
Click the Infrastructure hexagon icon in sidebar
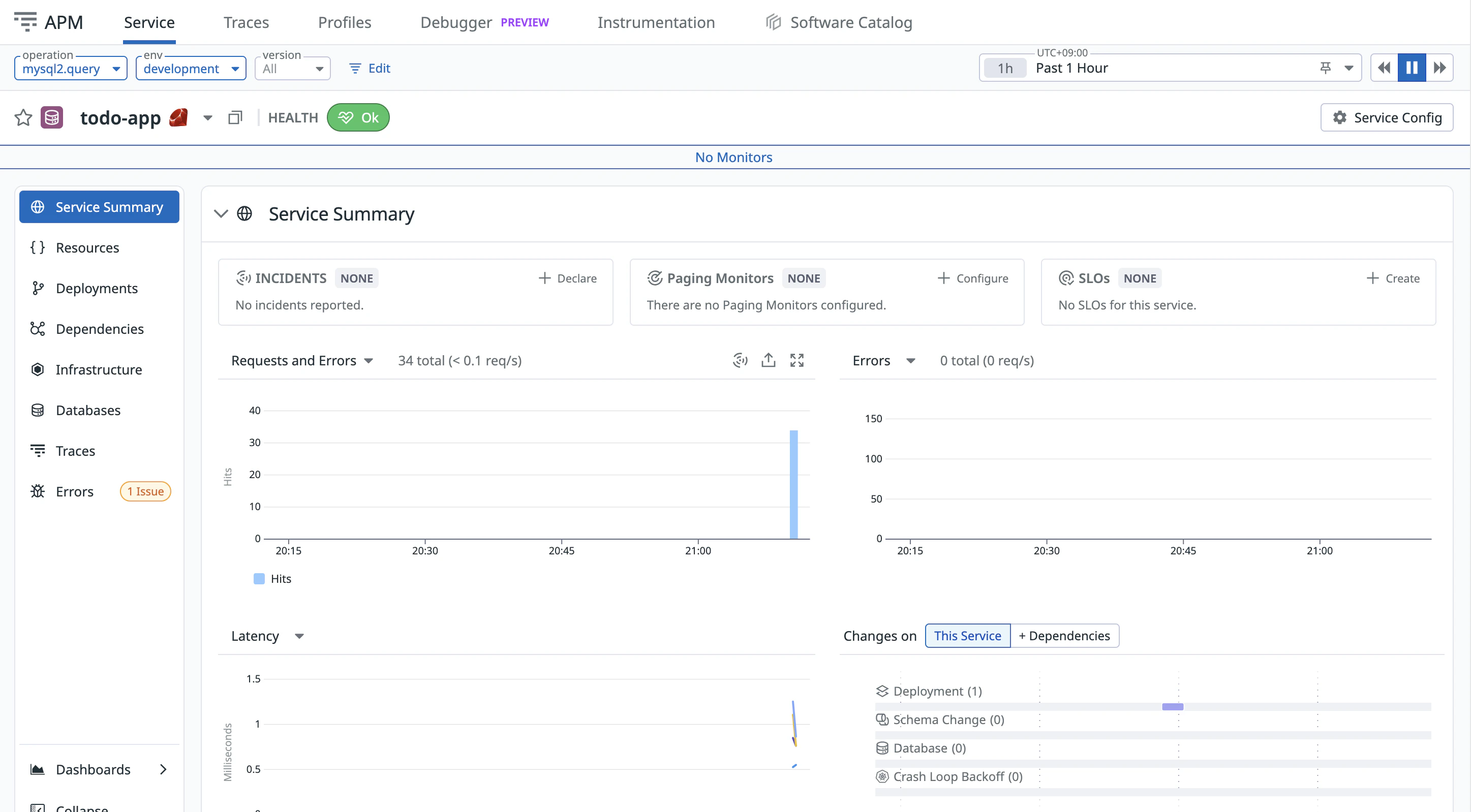38,369
